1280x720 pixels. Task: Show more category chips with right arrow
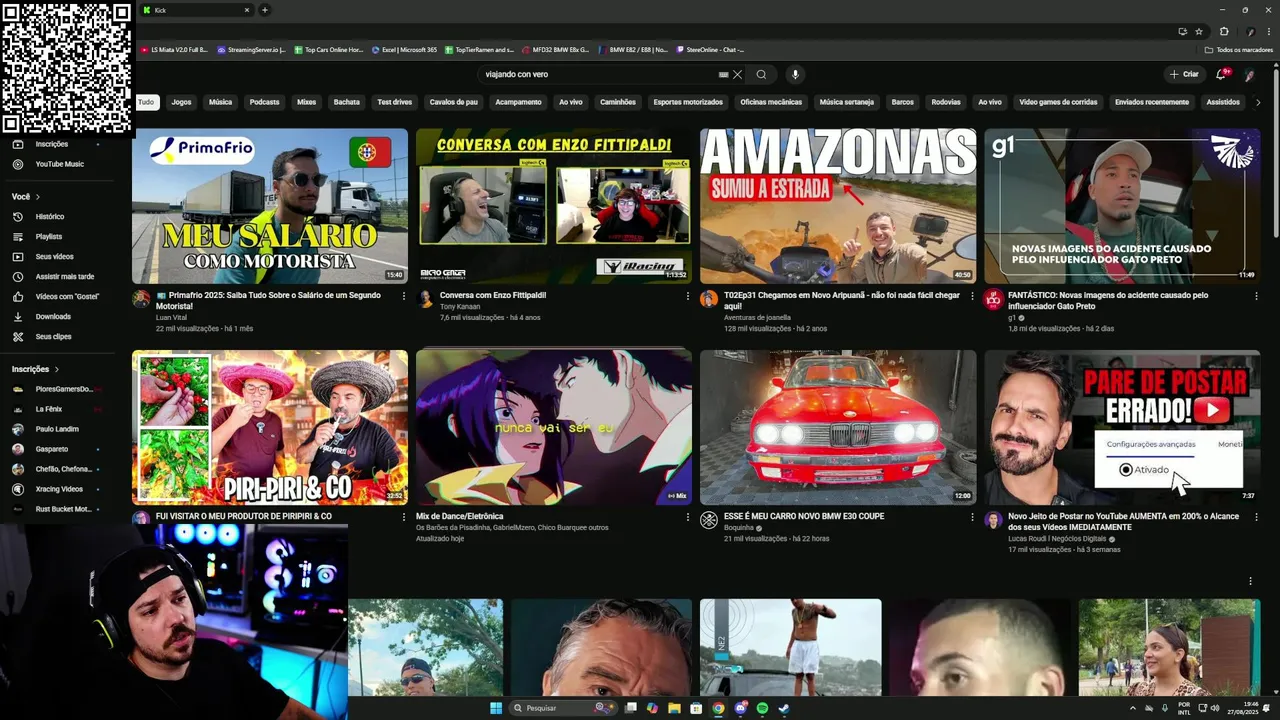(1257, 102)
